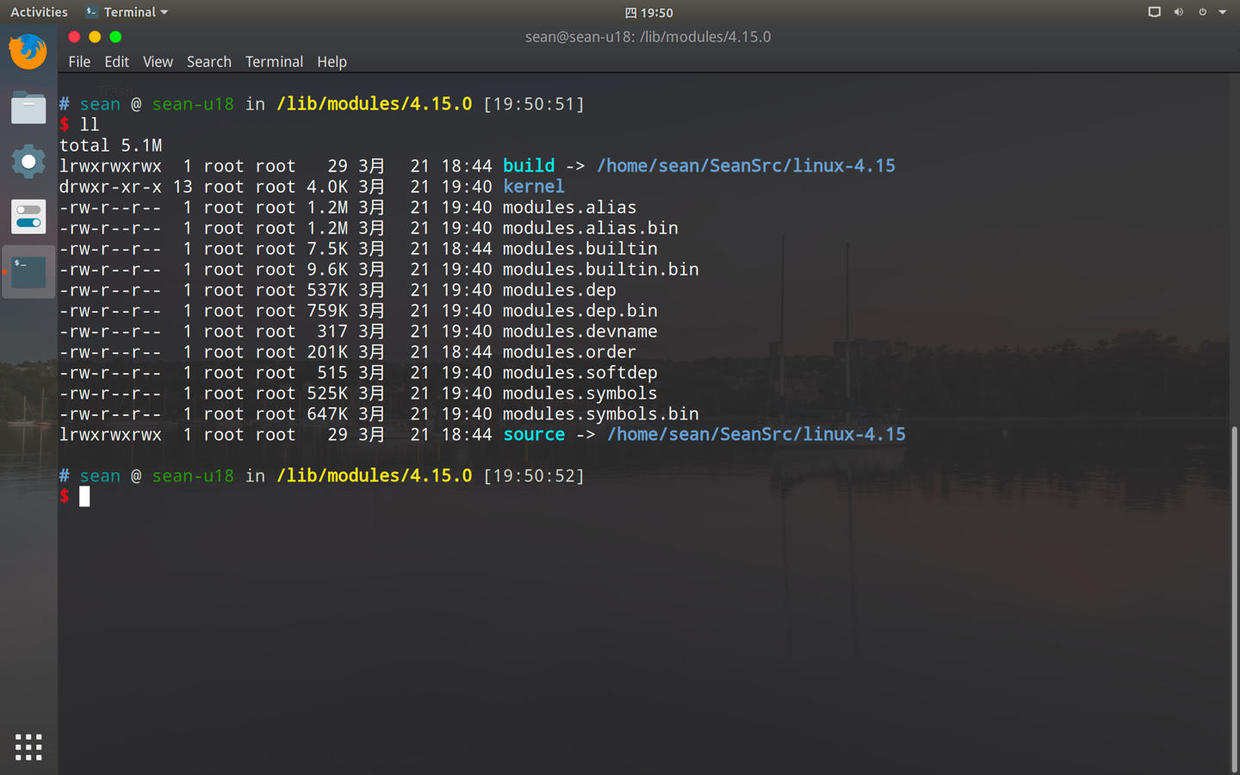Click modules.softdep filename
Image resolution: width=1240 pixels, height=775 pixels.
pyautogui.click(x=580, y=372)
